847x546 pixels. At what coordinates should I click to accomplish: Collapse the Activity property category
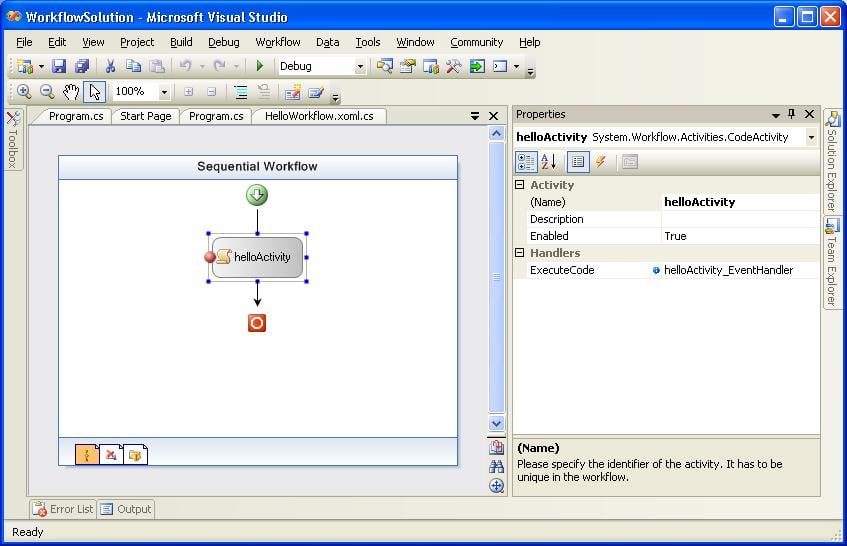(x=520, y=185)
